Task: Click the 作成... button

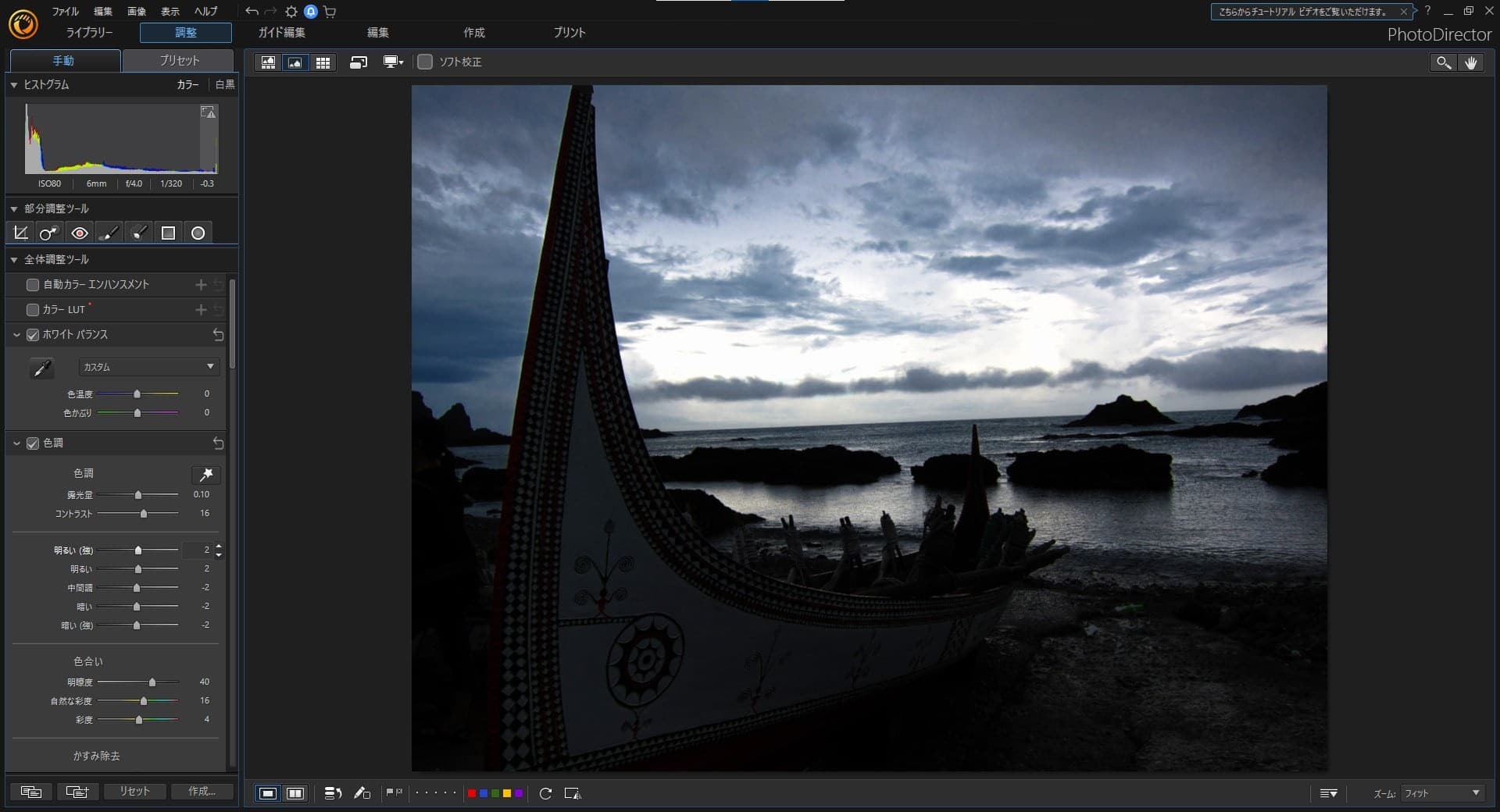Action: tap(202, 791)
